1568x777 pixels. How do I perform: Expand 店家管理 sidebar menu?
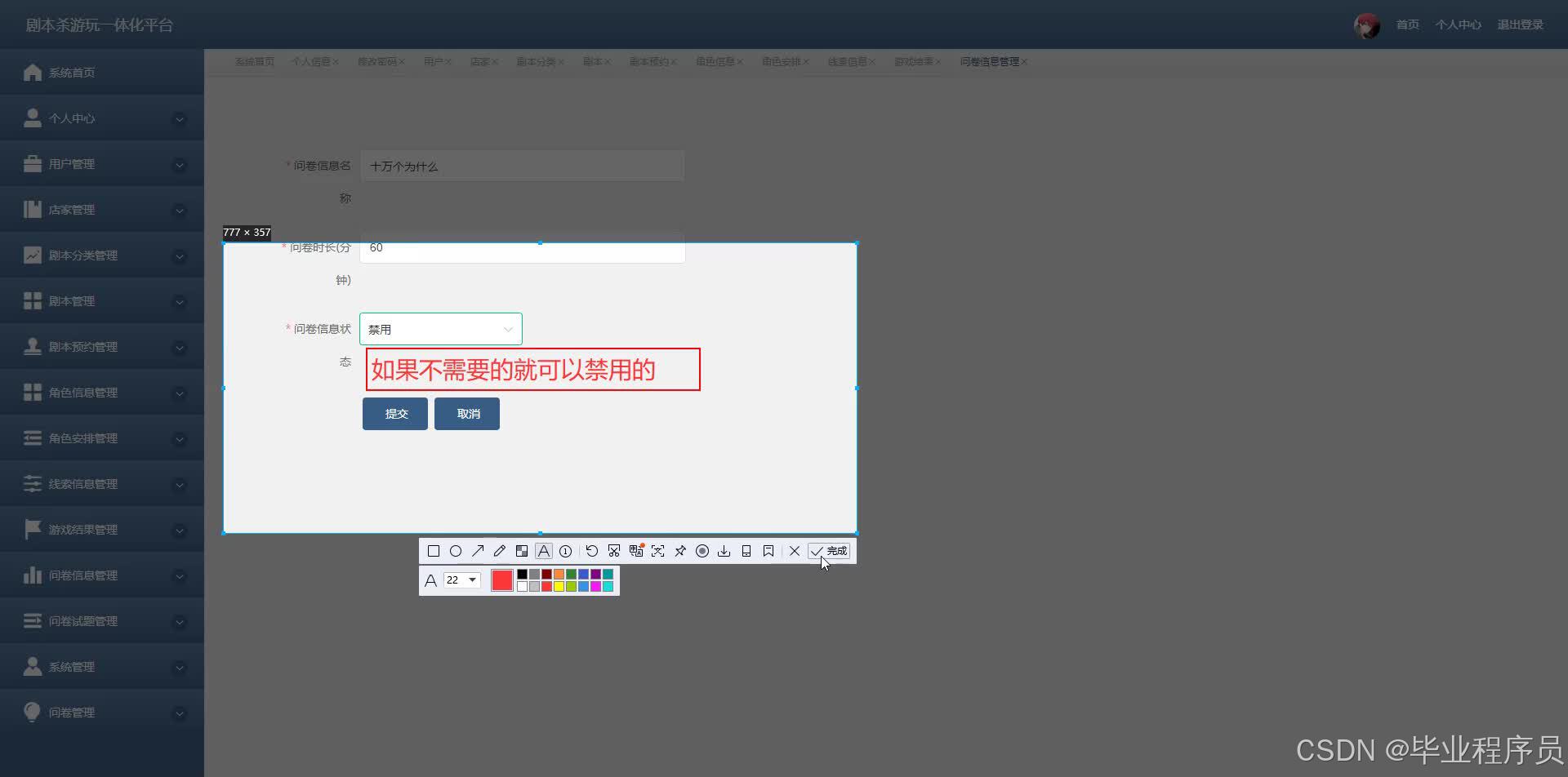point(102,209)
